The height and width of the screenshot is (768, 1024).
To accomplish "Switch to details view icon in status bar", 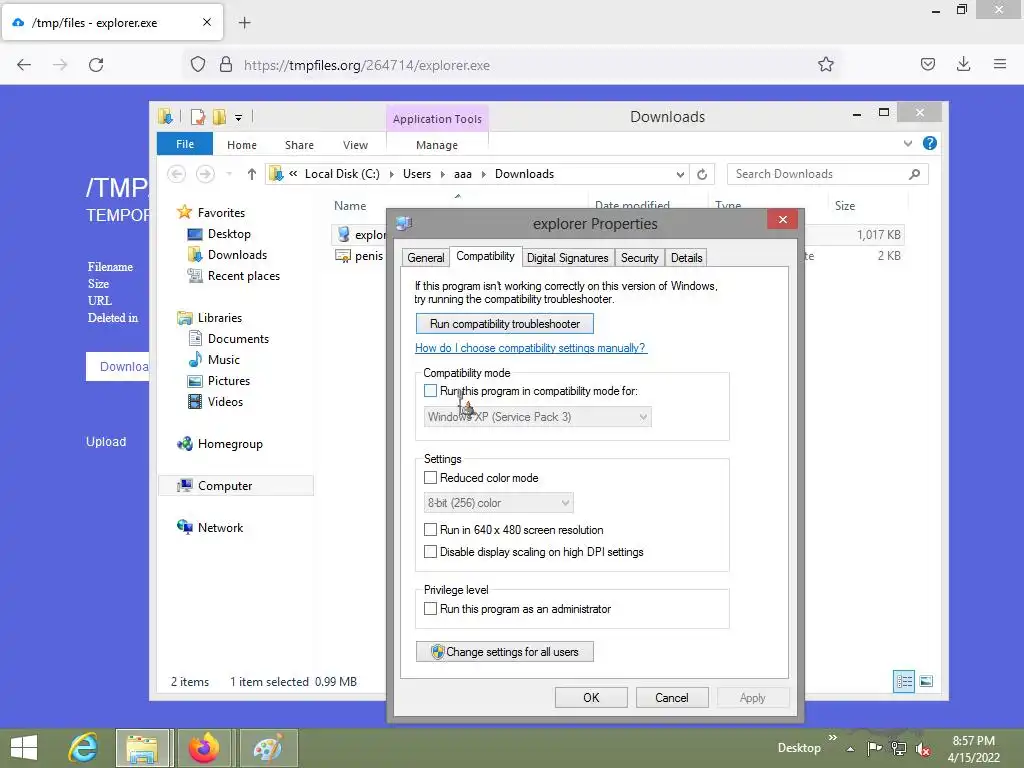I will tap(904, 681).
